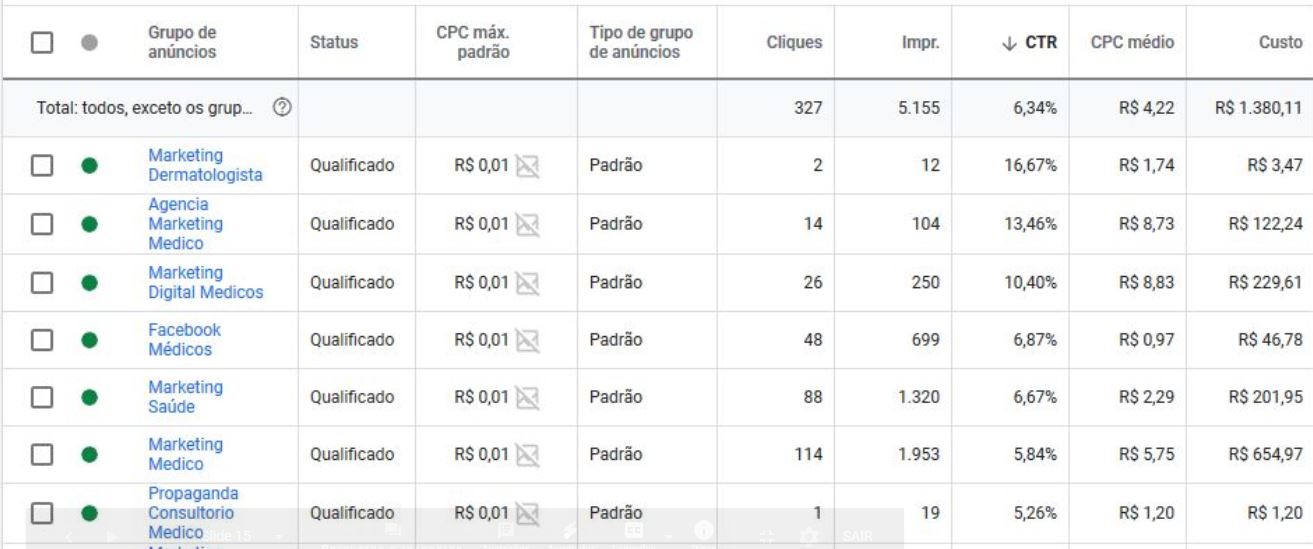Click the green status dot for Marketing Dermatologista
The width and height of the screenshot is (1313, 549).
point(89,167)
